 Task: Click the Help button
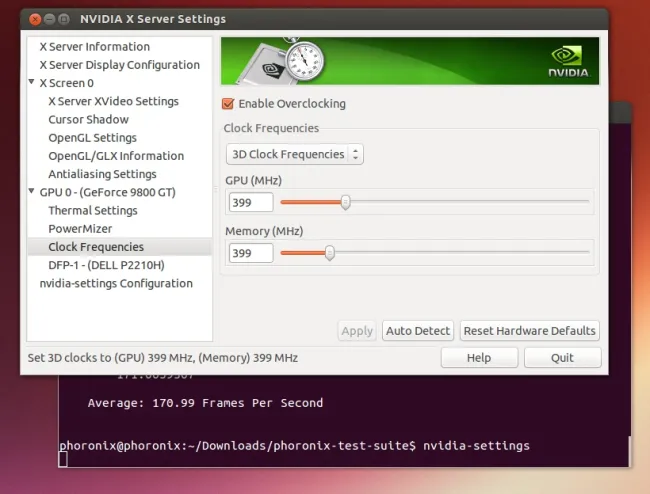(478, 358)
